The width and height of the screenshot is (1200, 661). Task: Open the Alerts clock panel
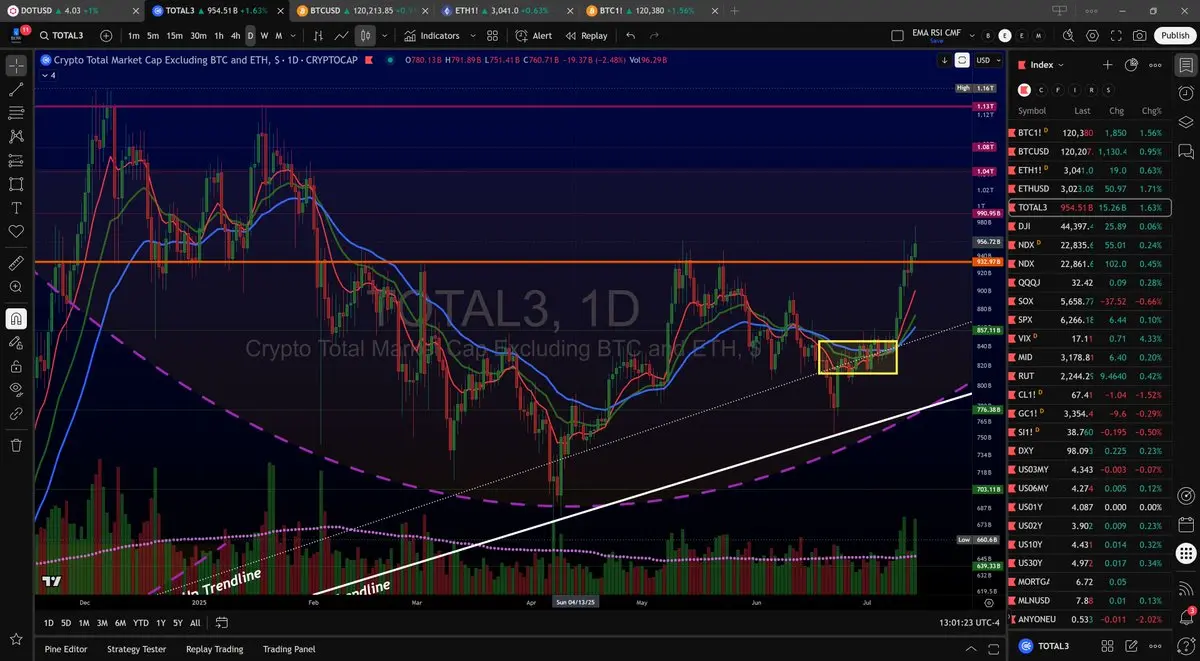tap(1186, 94)
